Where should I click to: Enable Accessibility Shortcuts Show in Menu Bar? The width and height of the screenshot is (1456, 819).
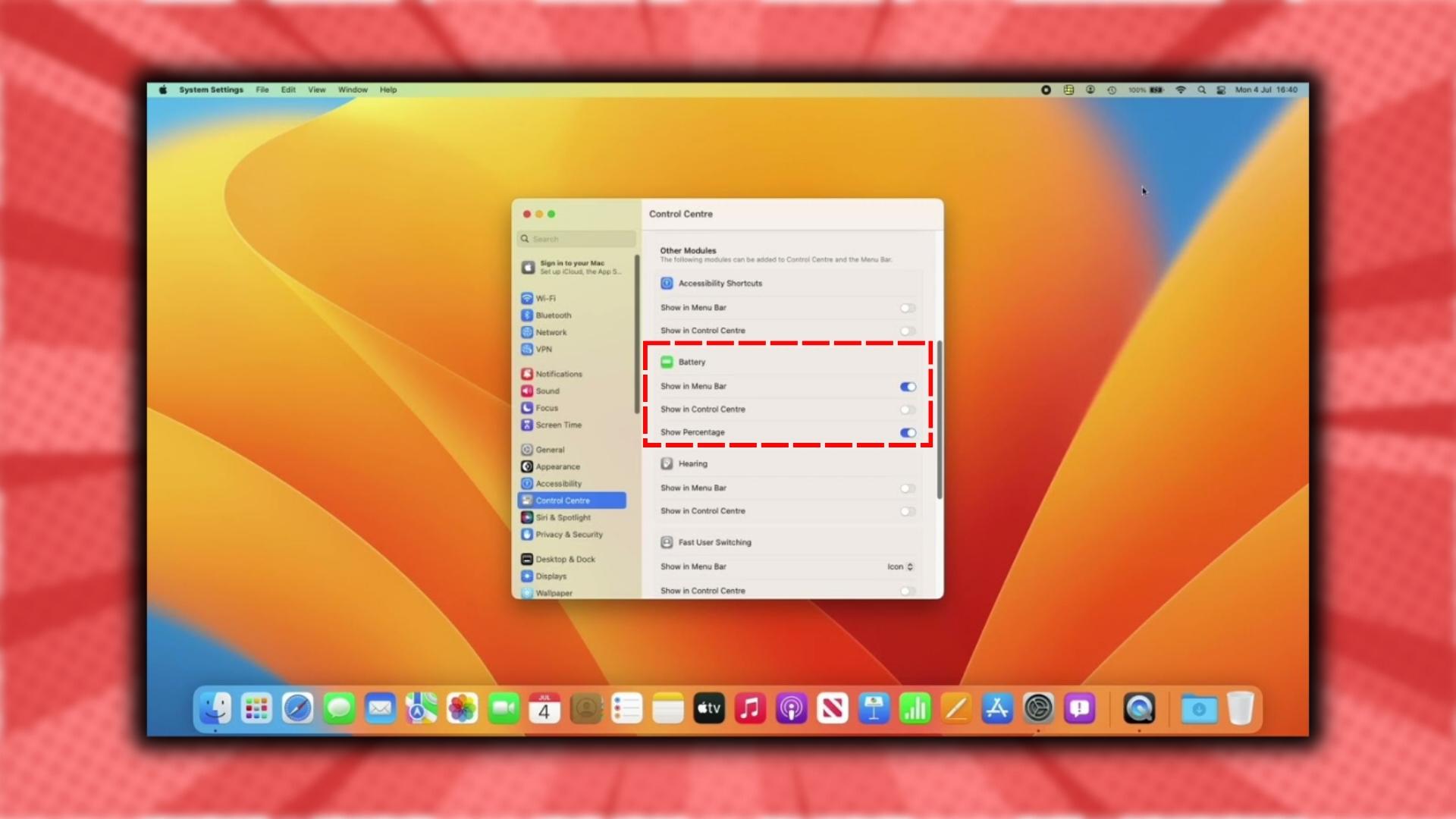(908, 308)
